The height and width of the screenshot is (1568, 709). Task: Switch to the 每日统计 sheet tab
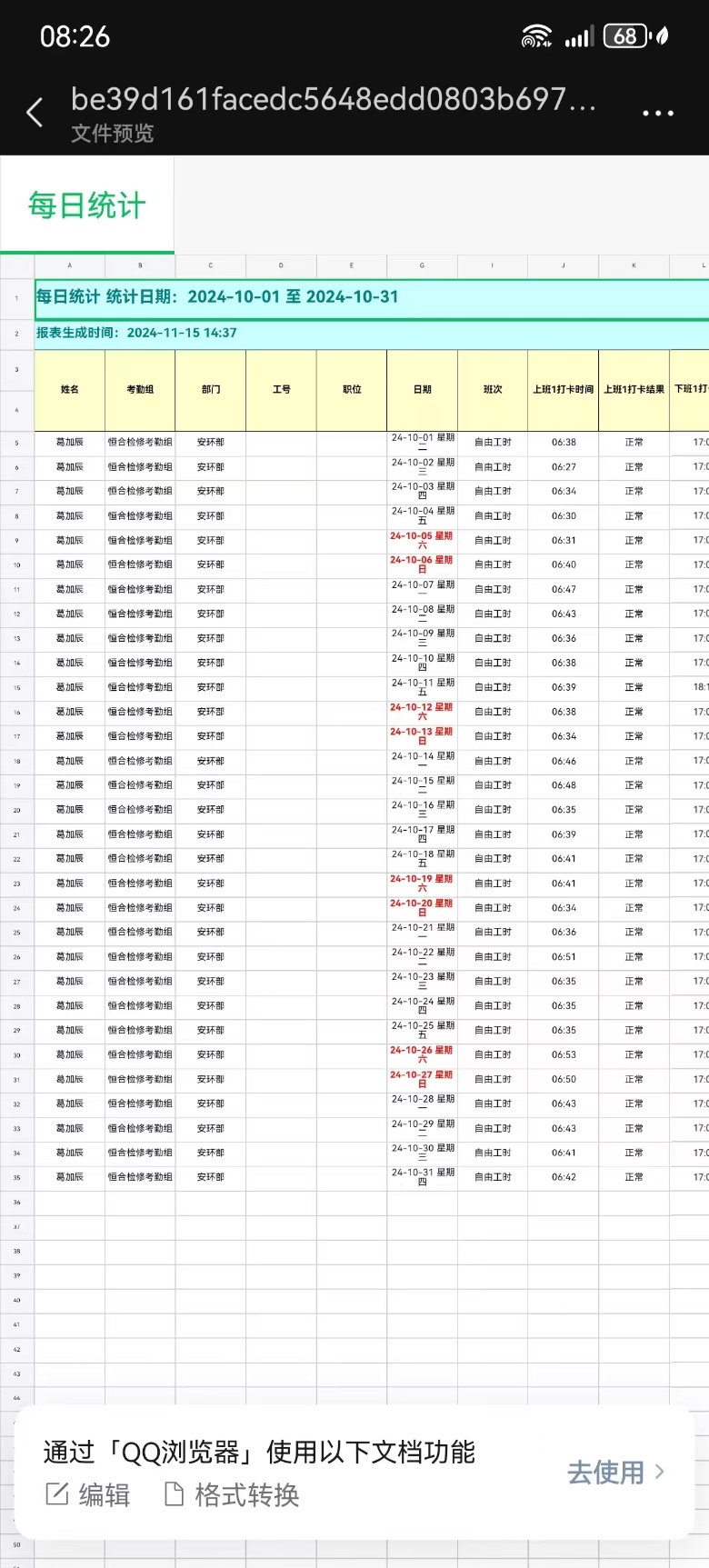click(x=87, y=205)
